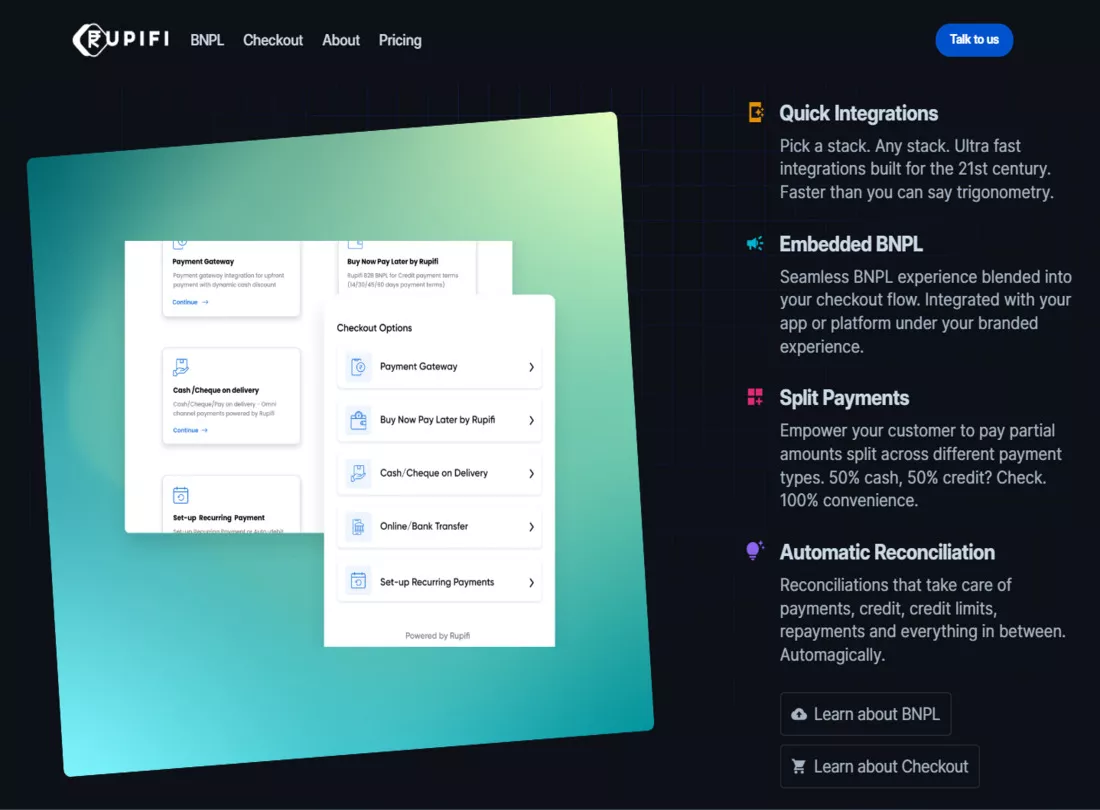Viewport: 1100px width, 810px height.
Task: Click the Automatic Reconciliation heading
Action: [x=887, y=552]
